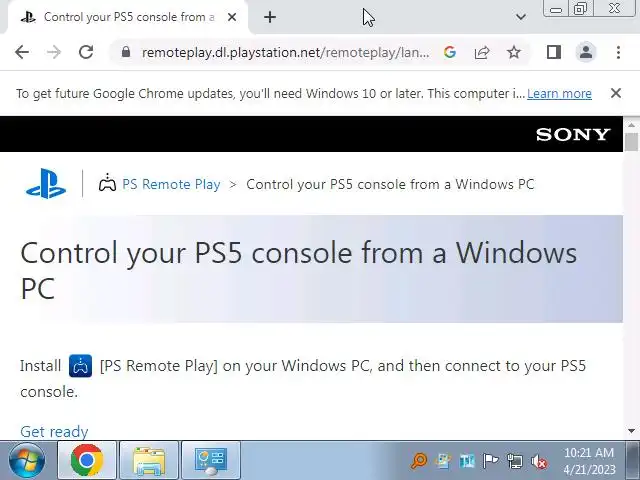Click the address bar URL

point(285,52)
